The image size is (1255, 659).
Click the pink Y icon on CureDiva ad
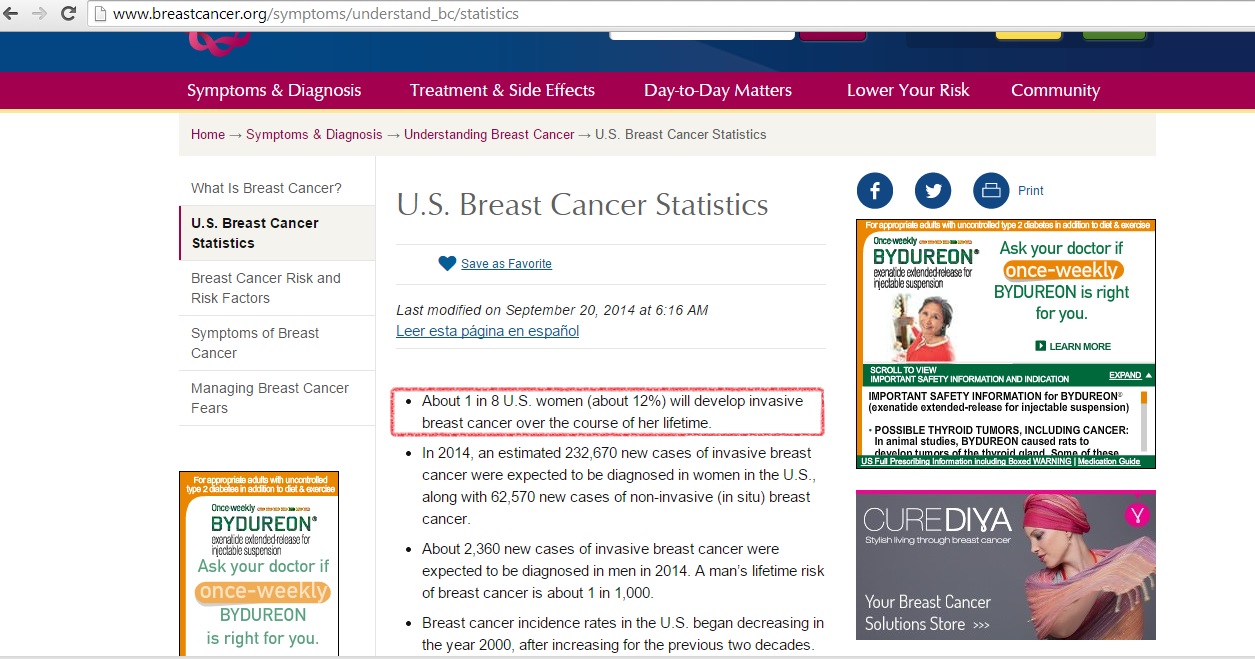pyautogui.click(x=1136, y=515)
